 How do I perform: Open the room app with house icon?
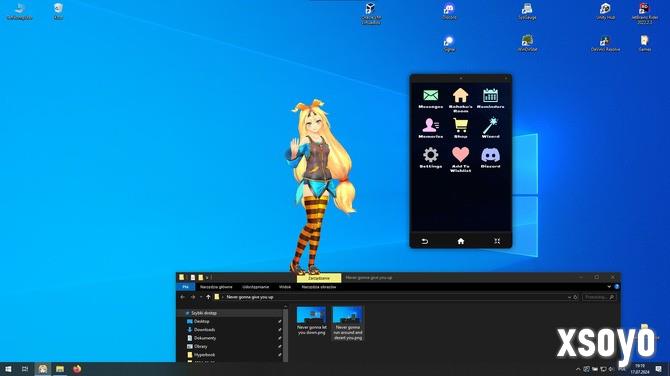[x=460, y=100]
